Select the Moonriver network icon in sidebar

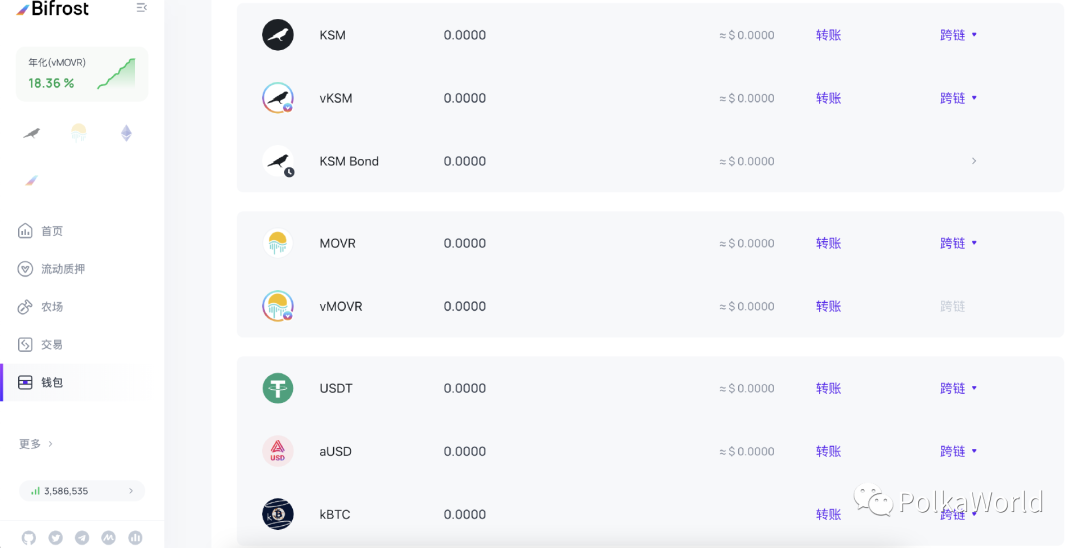click(x=79, y=133)
